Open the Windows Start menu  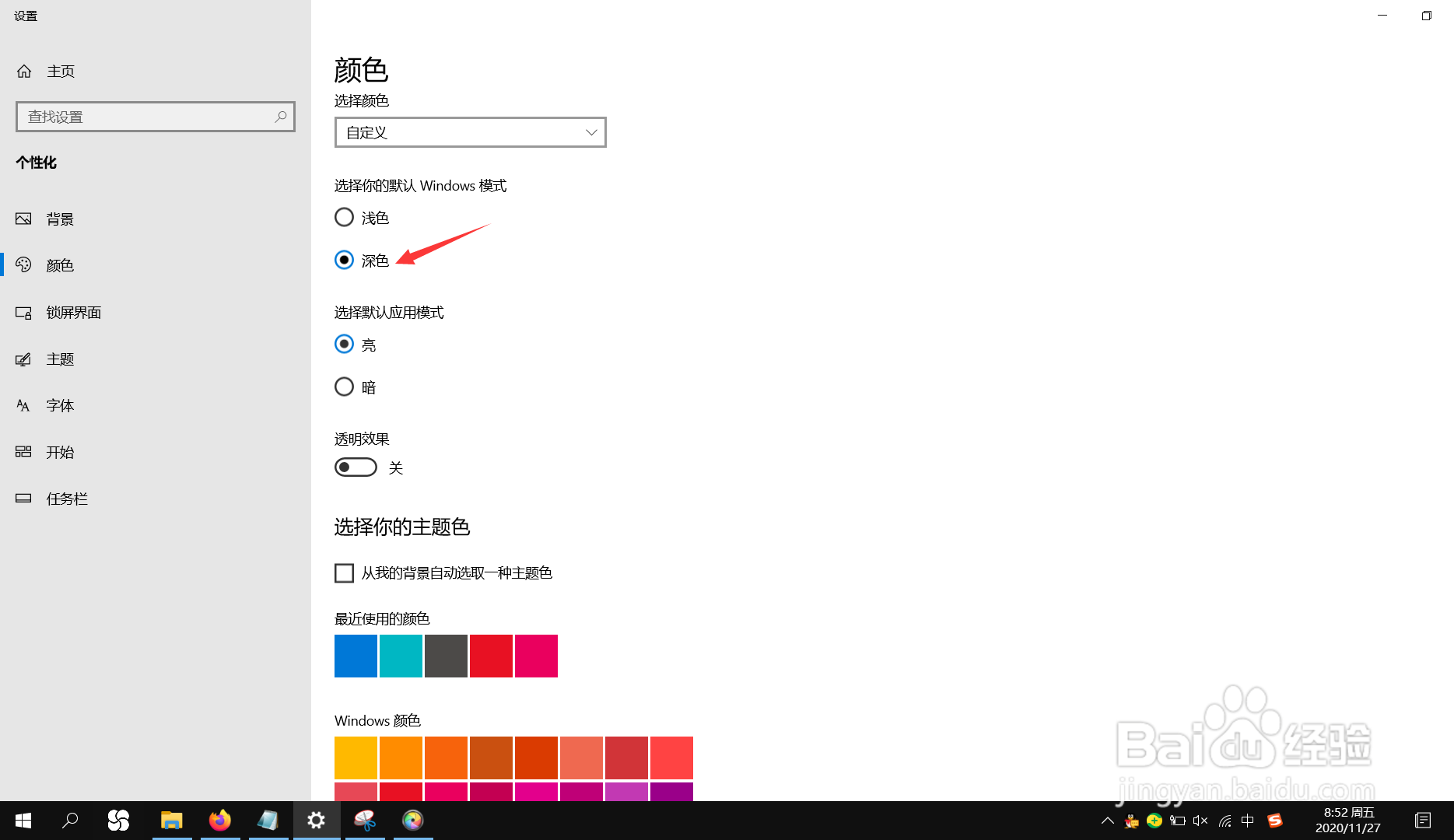pos(23,821)
